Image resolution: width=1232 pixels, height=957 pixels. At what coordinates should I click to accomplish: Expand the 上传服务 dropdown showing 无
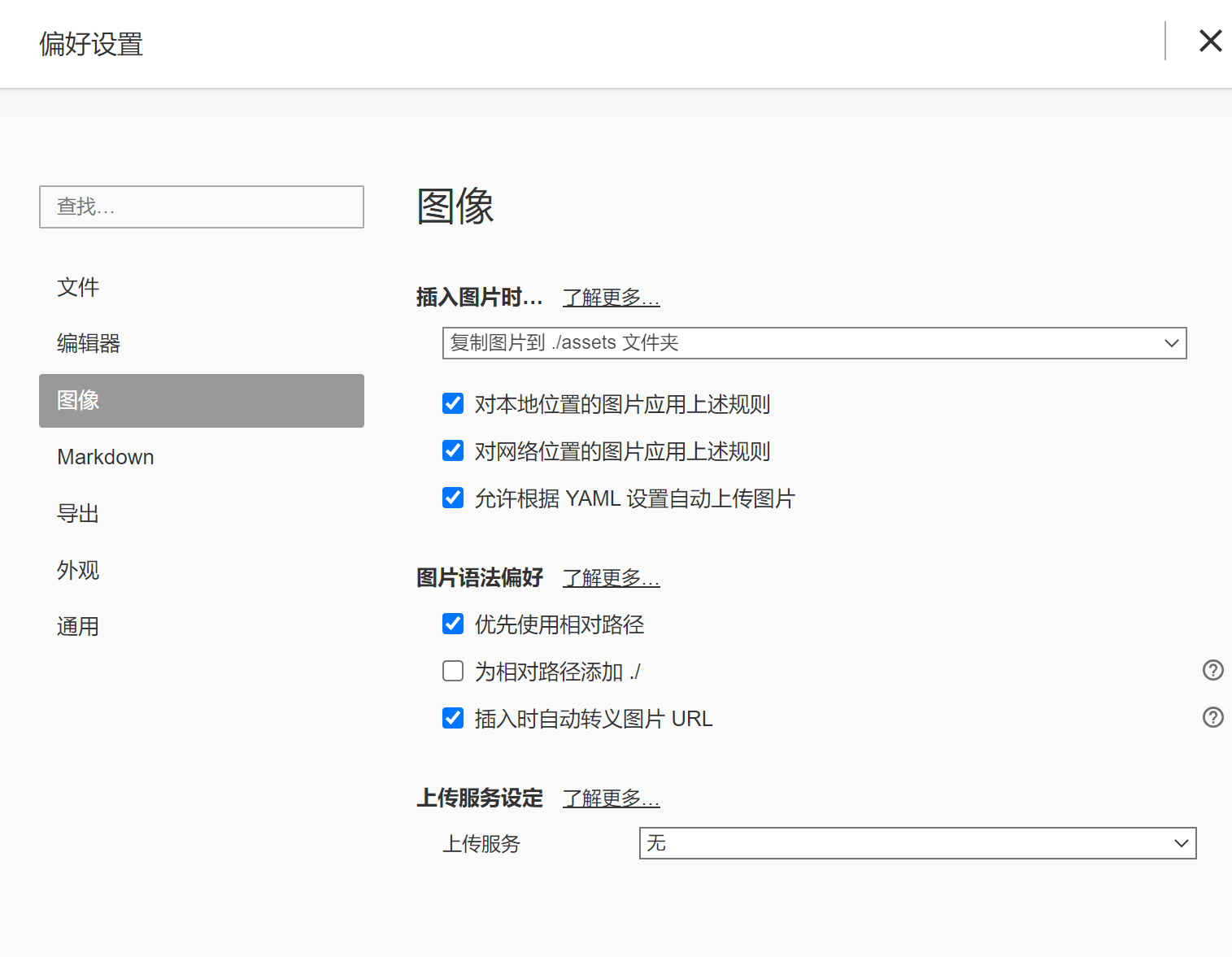pos(917,843)
